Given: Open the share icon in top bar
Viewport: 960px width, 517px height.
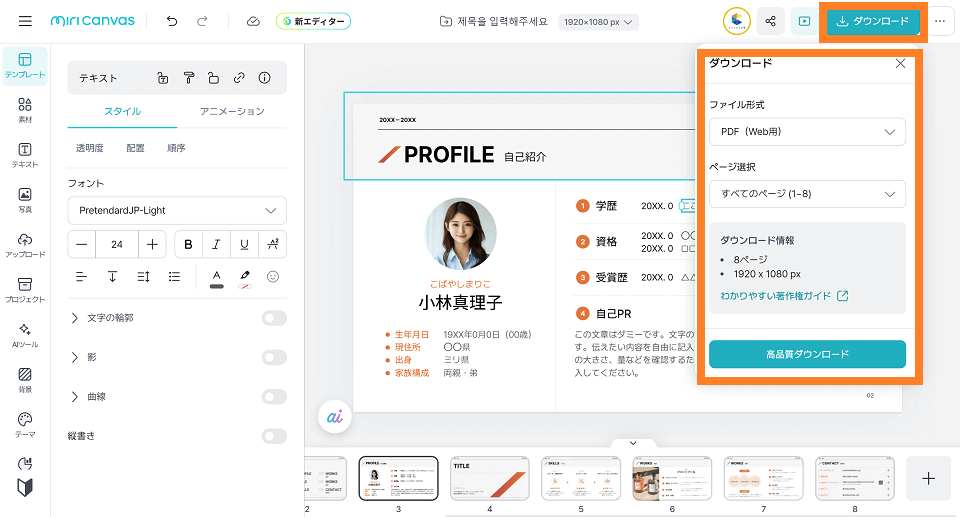Looking at the screenshot, I should (769, 21).
